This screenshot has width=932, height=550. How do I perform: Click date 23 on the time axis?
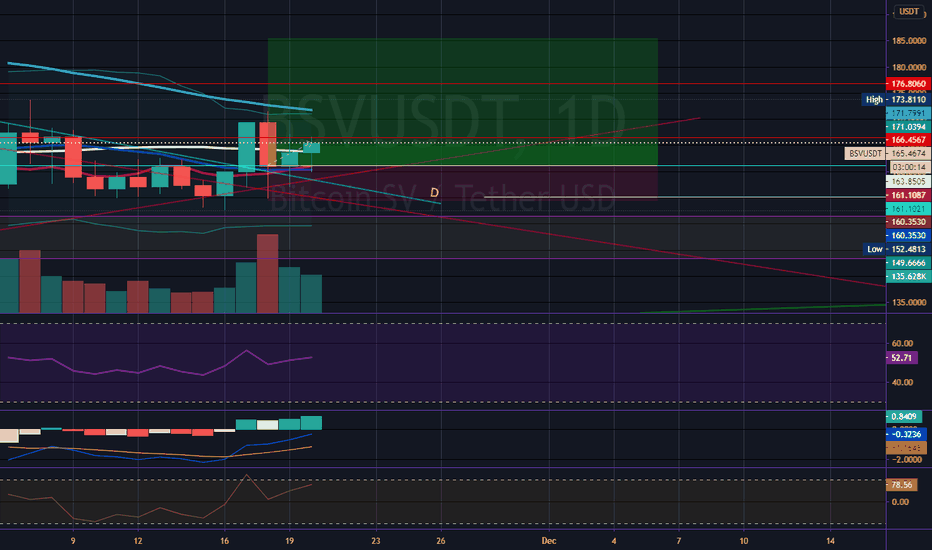pos(376,540)
